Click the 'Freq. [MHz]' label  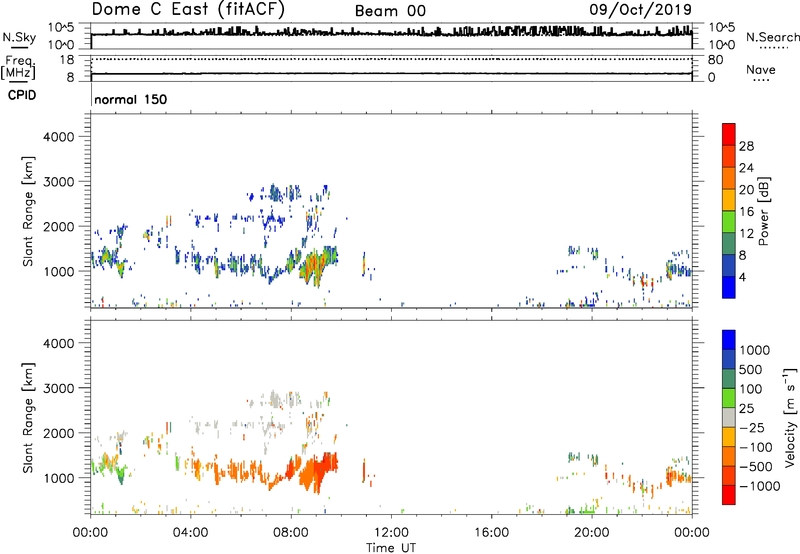coord(18,68)
